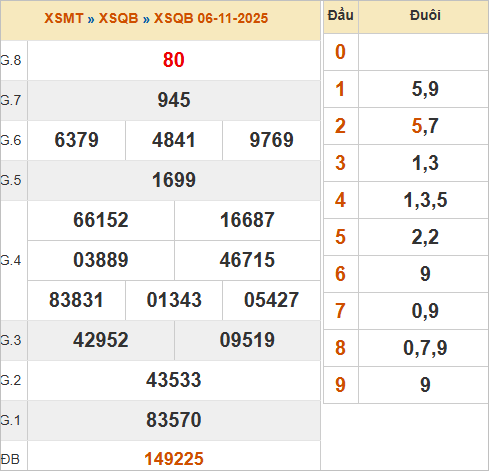489x471 pixels.
Task: Click the G.5 row label
Action: click(11, 180)
